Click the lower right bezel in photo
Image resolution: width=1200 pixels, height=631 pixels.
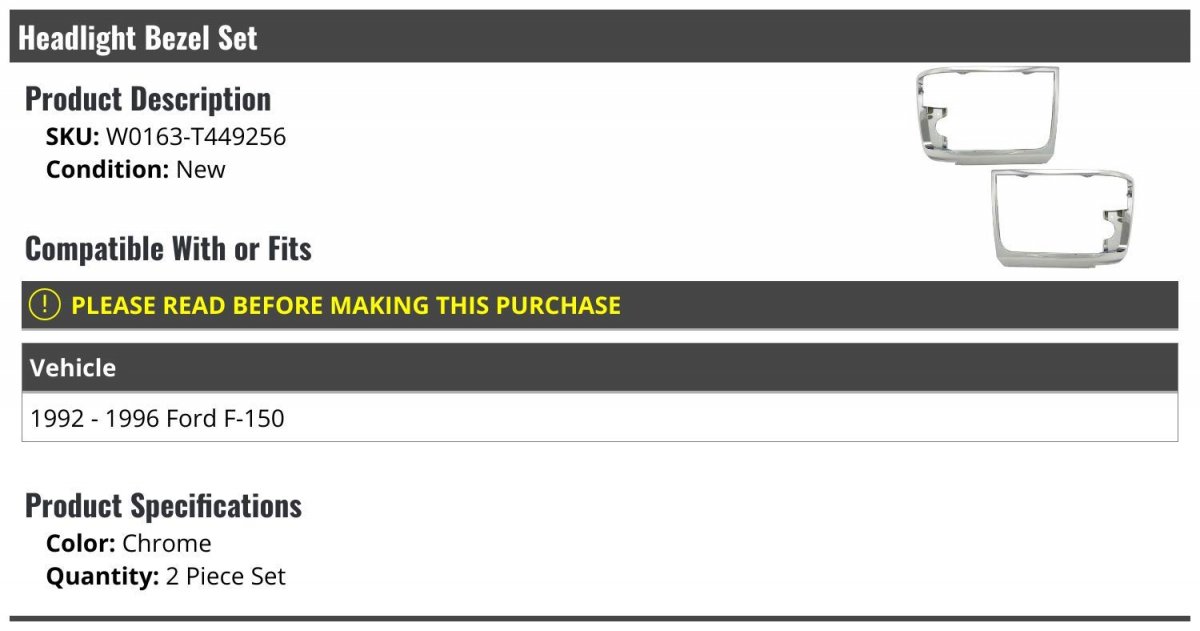[x=1062, y=219]
